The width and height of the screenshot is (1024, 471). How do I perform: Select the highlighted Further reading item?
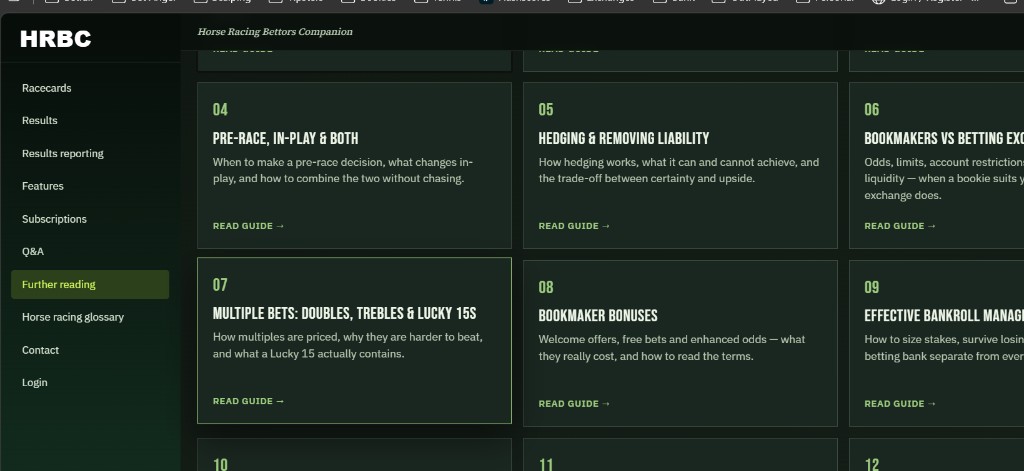click(90, 285)
